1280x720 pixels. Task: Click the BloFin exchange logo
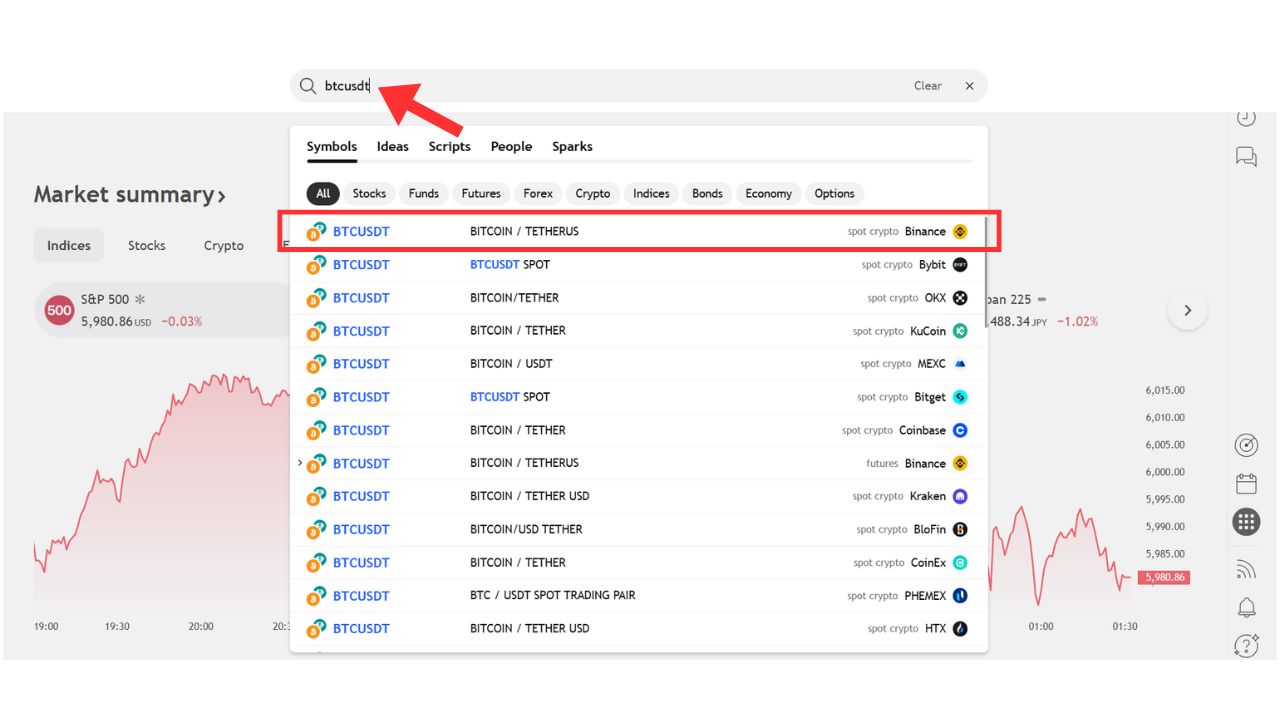[960, 529]
